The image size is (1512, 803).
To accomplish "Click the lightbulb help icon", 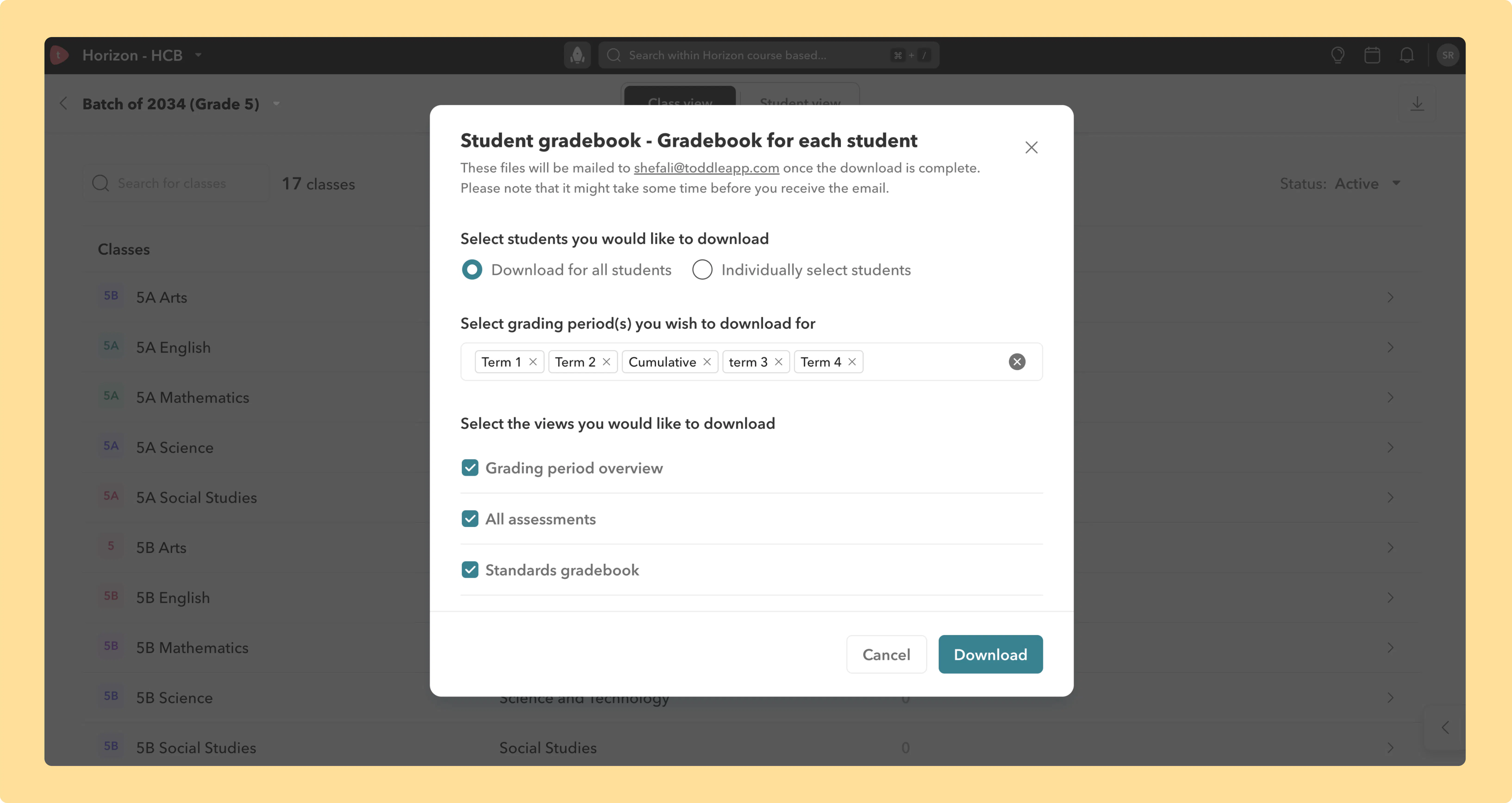I will point(1338,55).
